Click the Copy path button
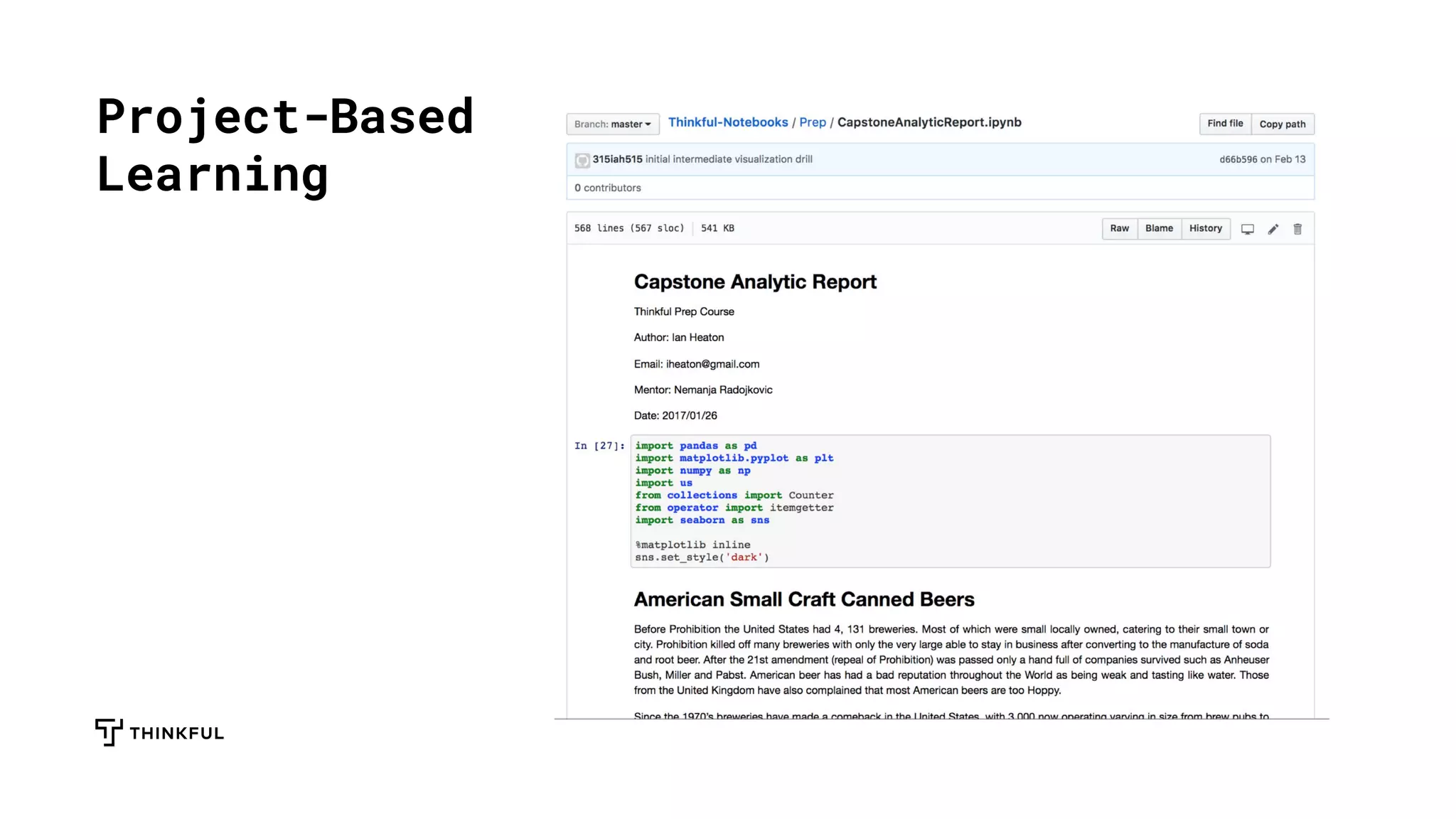Screen dimensions: 1456x819 (1282, 124)
